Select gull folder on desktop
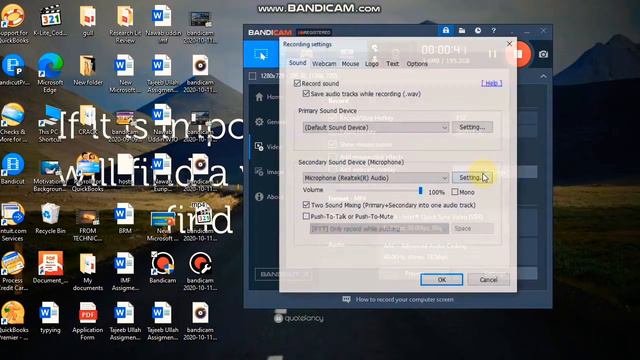The width and height of the screenshot is (640, 360). click(x=88, y=20)
